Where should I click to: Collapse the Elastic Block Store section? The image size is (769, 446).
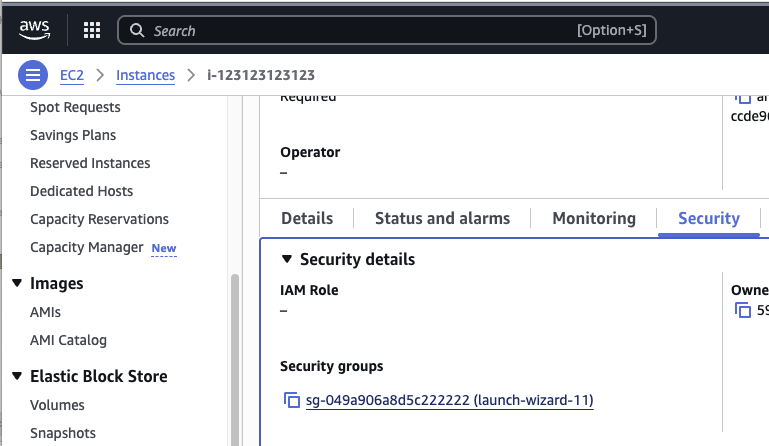pos(16,377)
